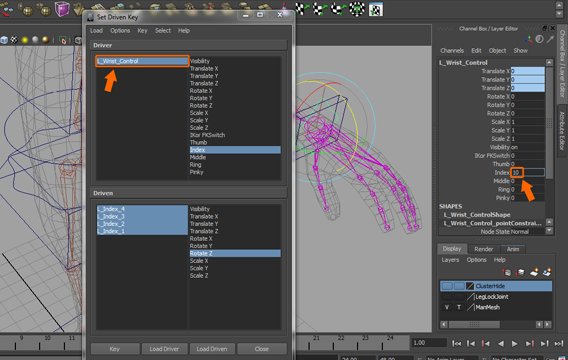Viewport: 568px width, 360px height.
Task: Play animation backwards
Action: pyautogui.click(x=501, y=343)
